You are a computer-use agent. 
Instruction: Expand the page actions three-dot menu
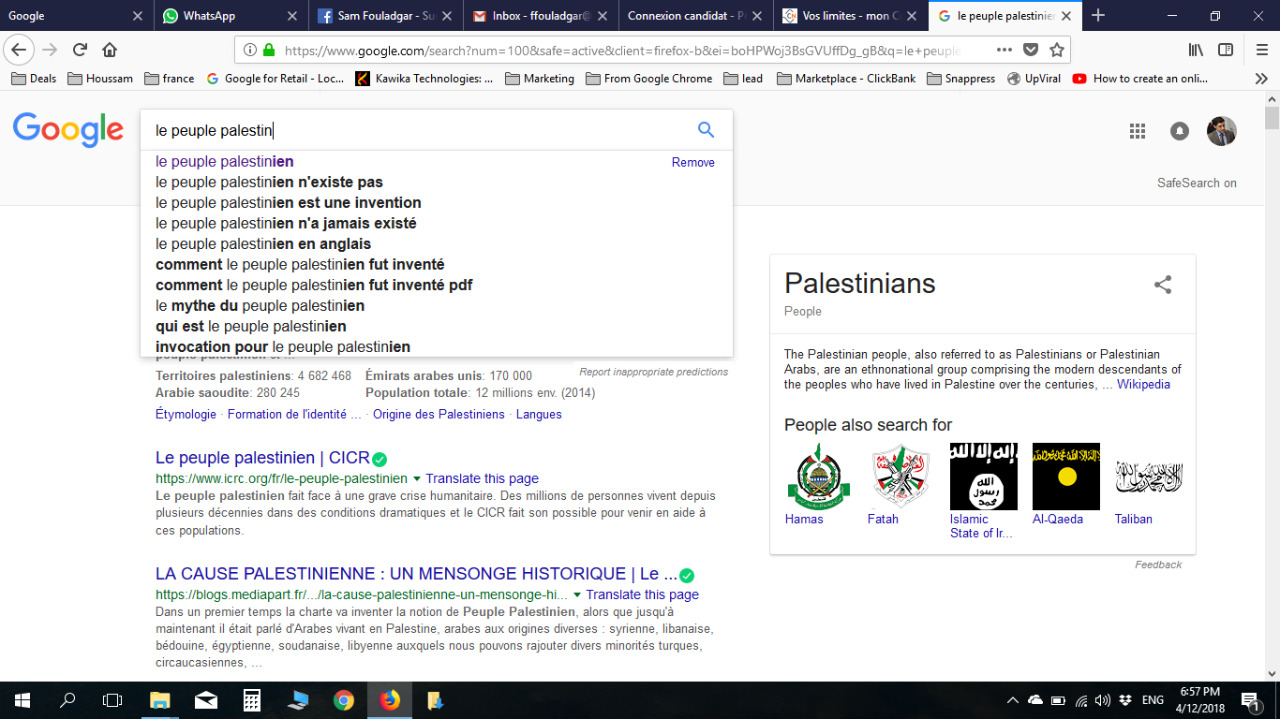1004,50
